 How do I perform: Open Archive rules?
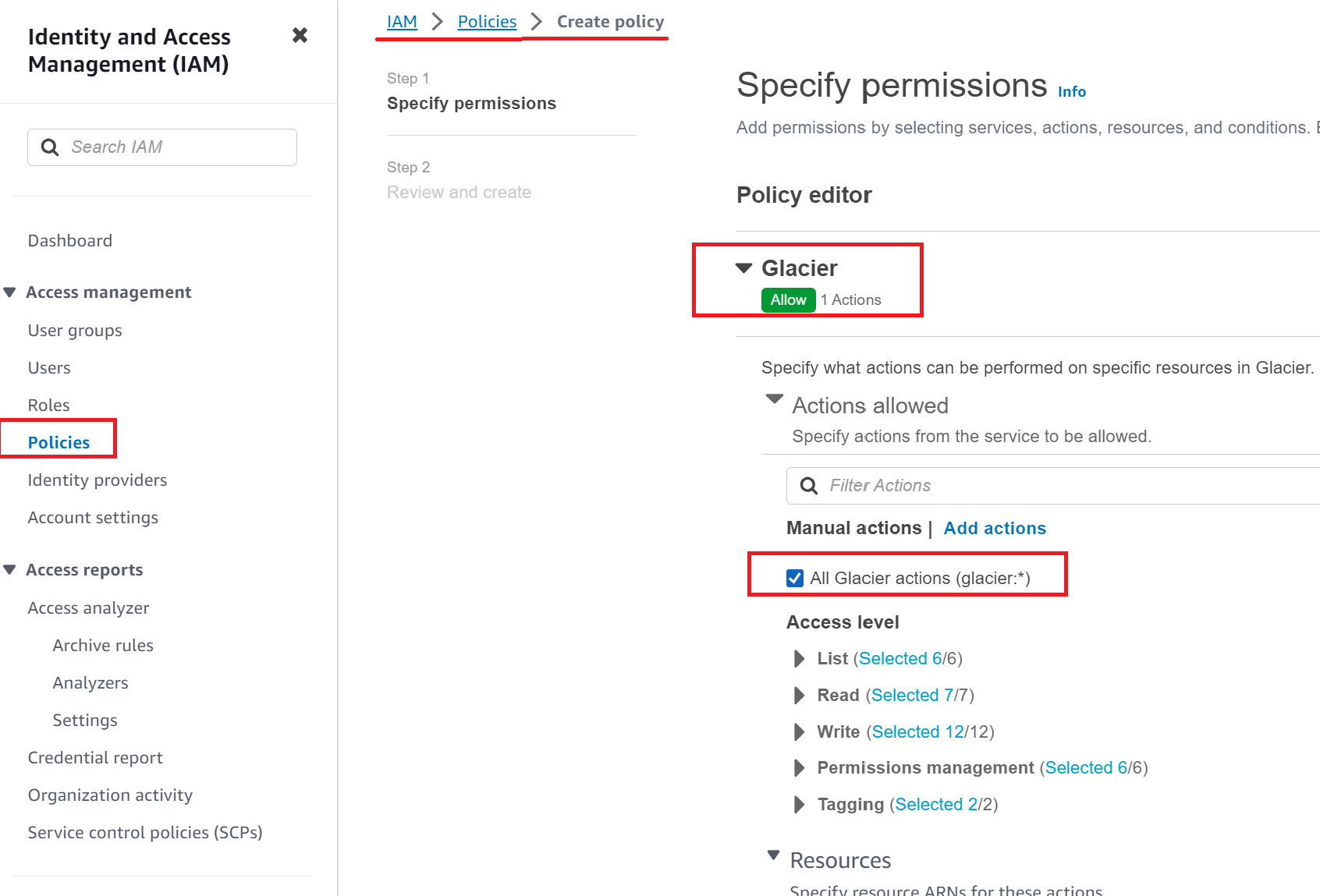click(103, 646)
